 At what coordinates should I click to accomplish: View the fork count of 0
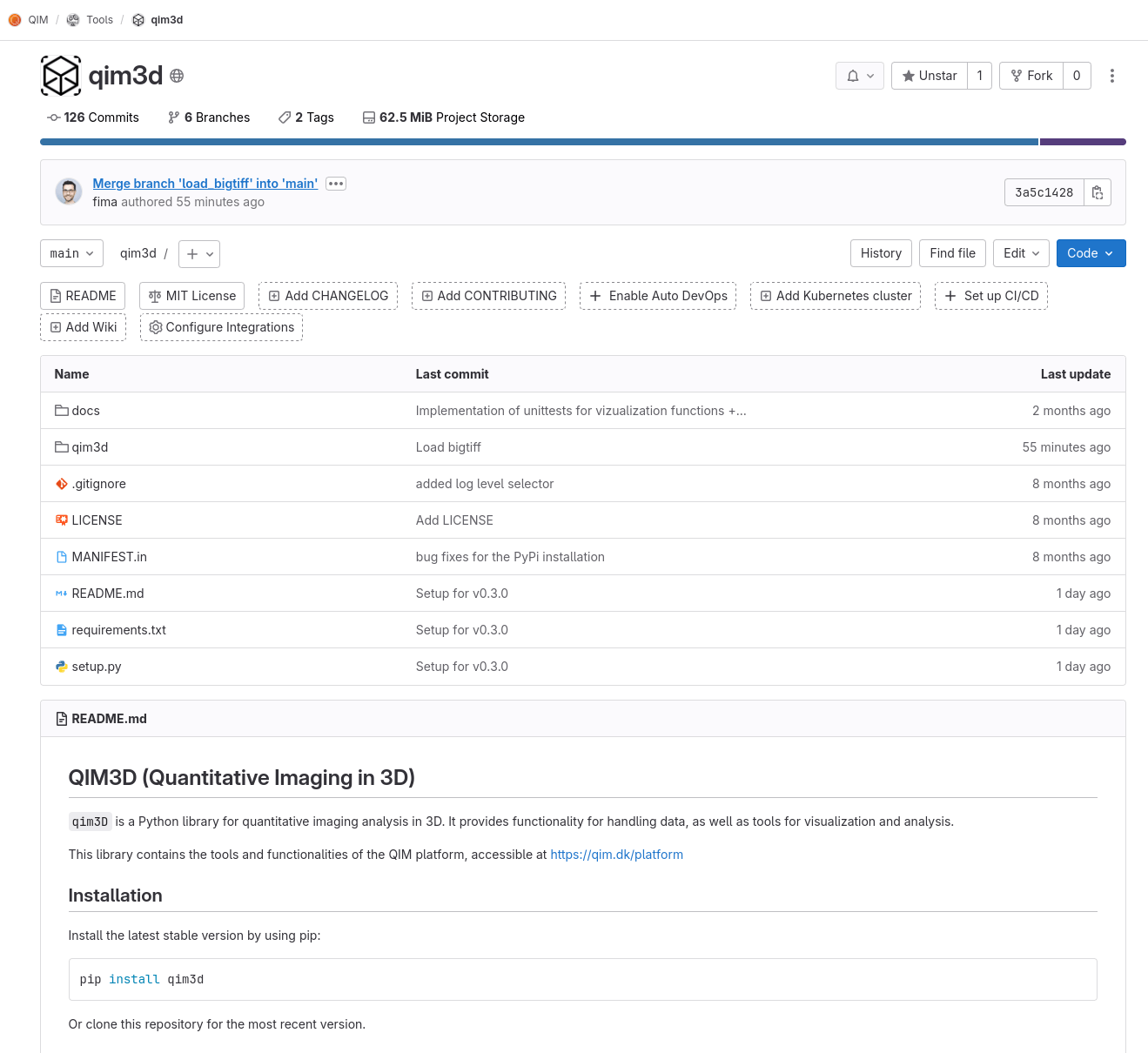pos(1077,76)
